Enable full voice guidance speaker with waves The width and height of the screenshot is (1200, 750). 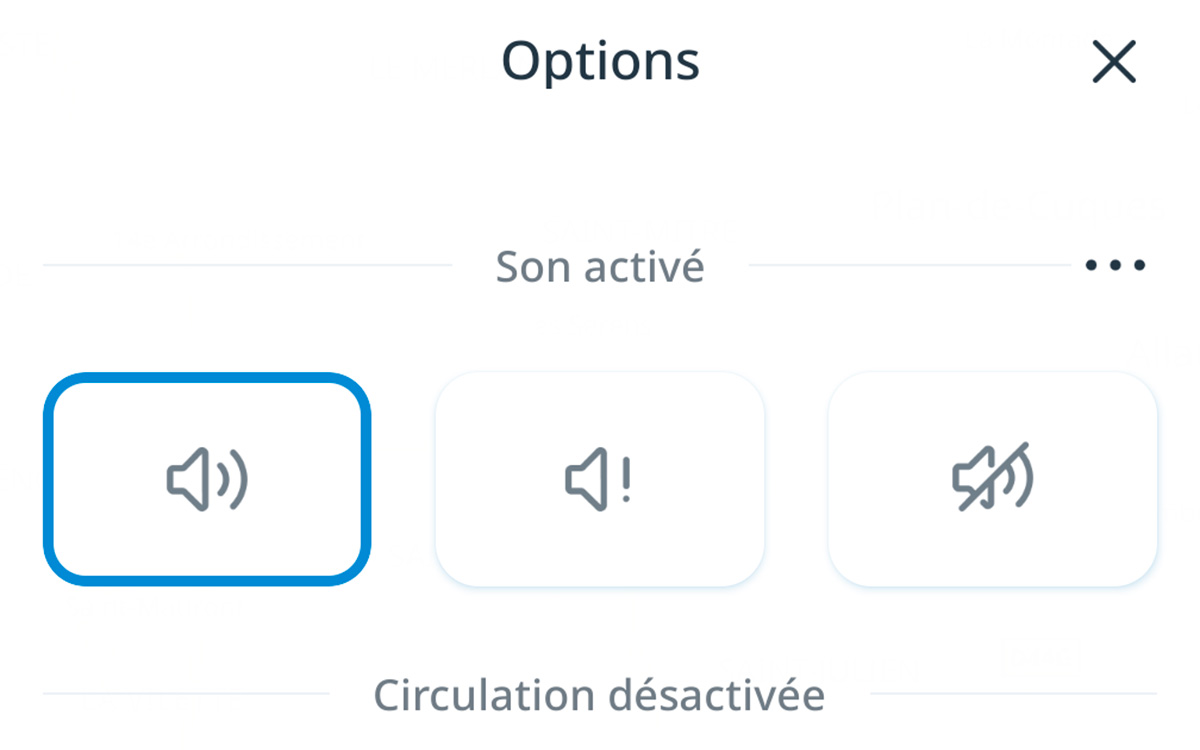pyautogui.click(x=207, y=480)
